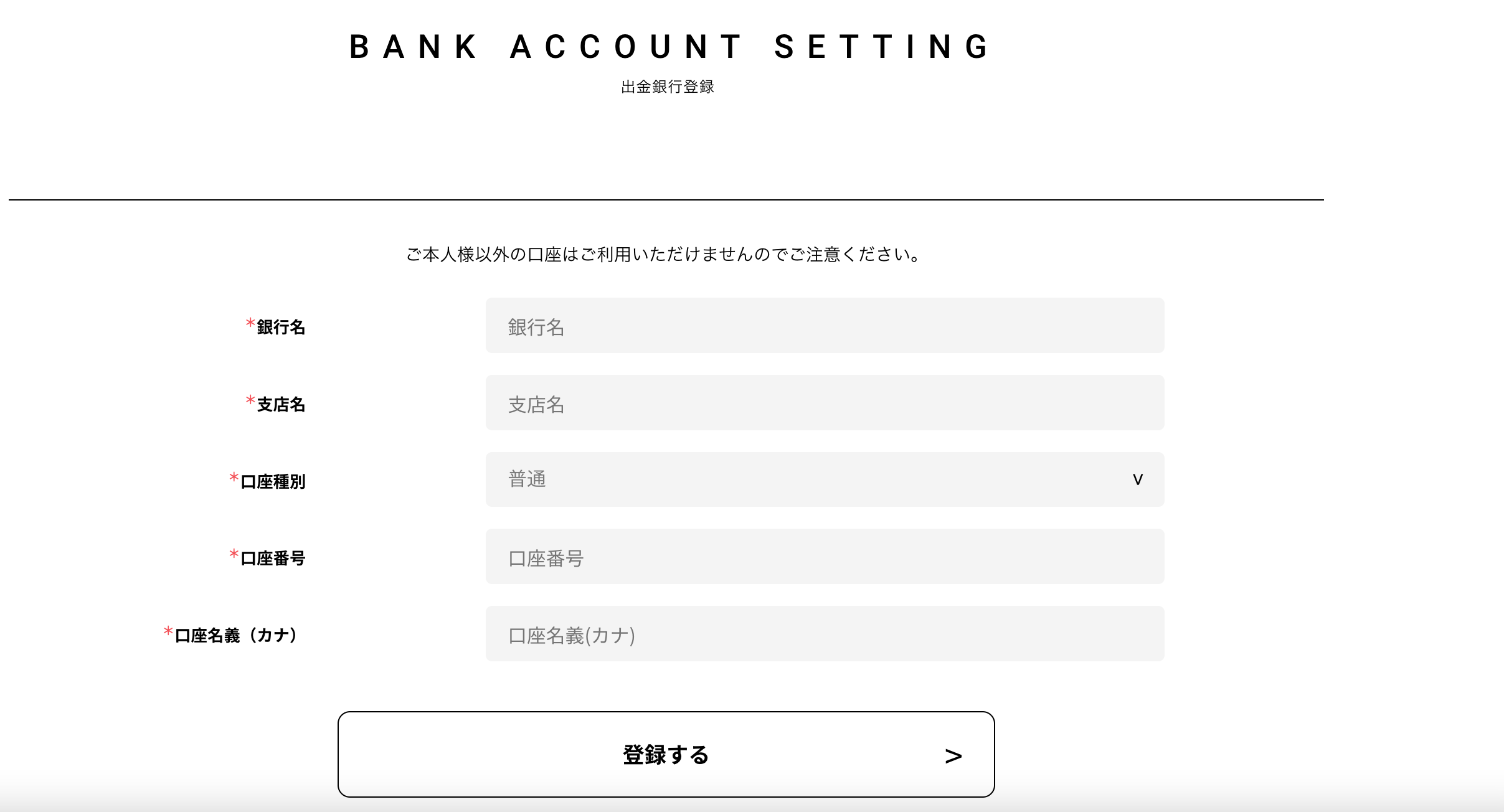Click the red asterisk beside 銀行名
Image resolution: width=1504 pixels, height=812 pixels.
(250, 323)
